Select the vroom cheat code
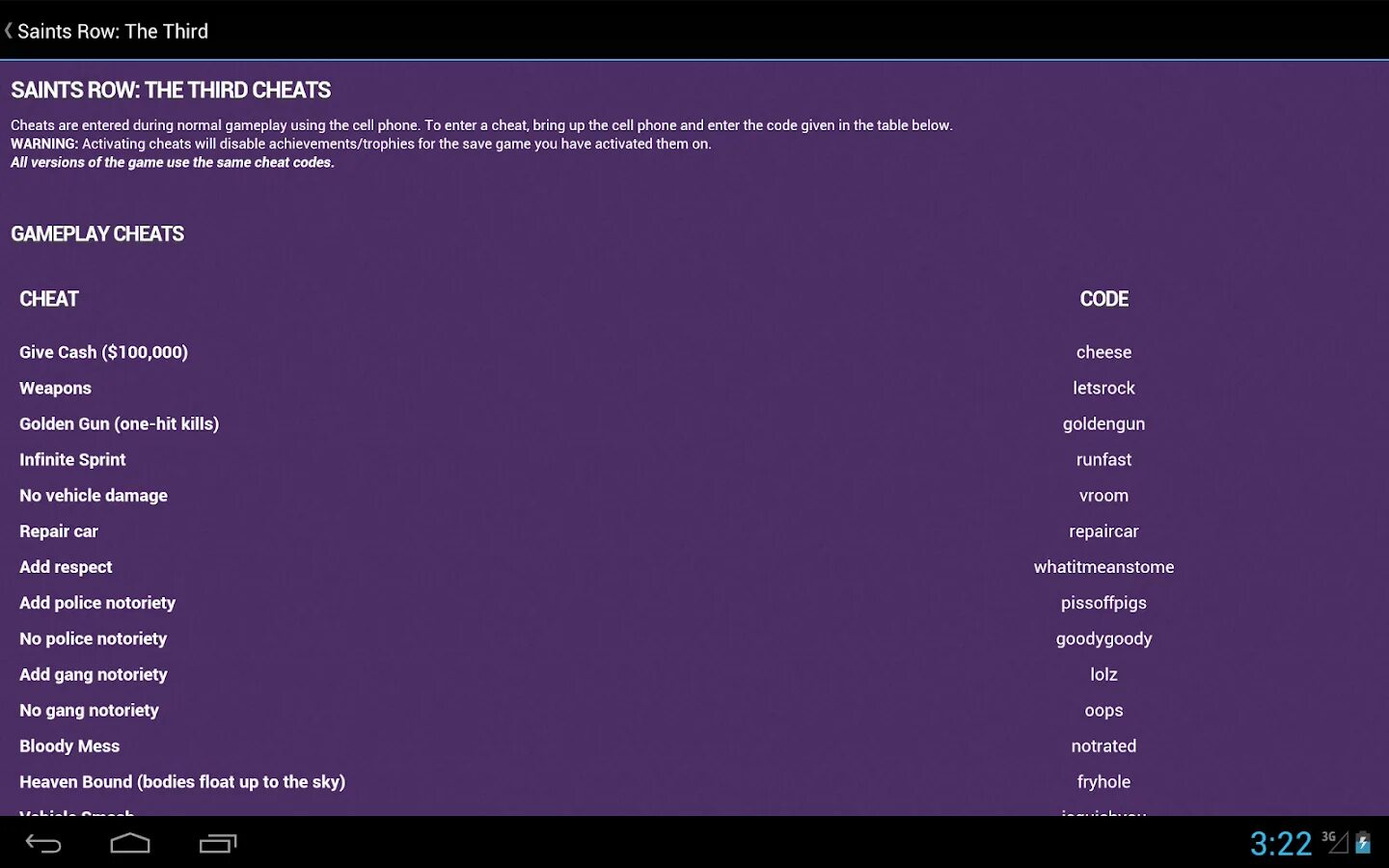The width and height of the screenshot is (1389, 868). 1104,495
